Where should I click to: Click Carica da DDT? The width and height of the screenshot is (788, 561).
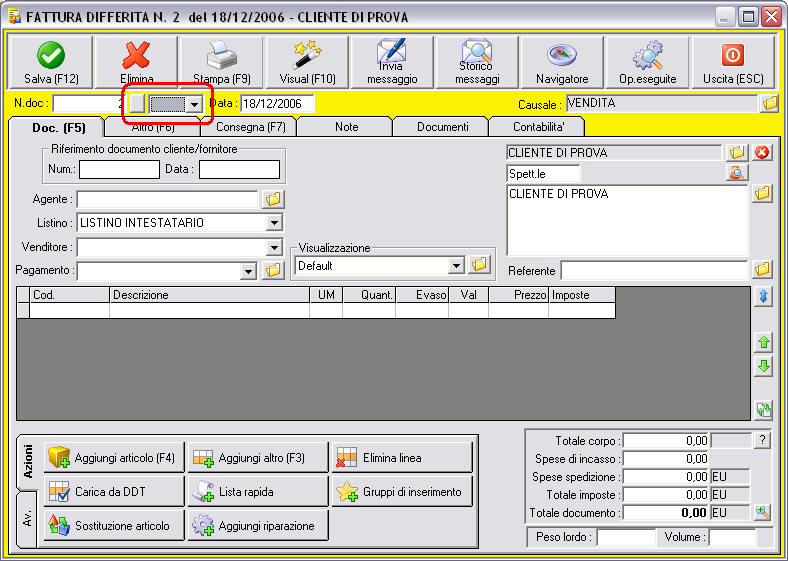pos(114,491)
